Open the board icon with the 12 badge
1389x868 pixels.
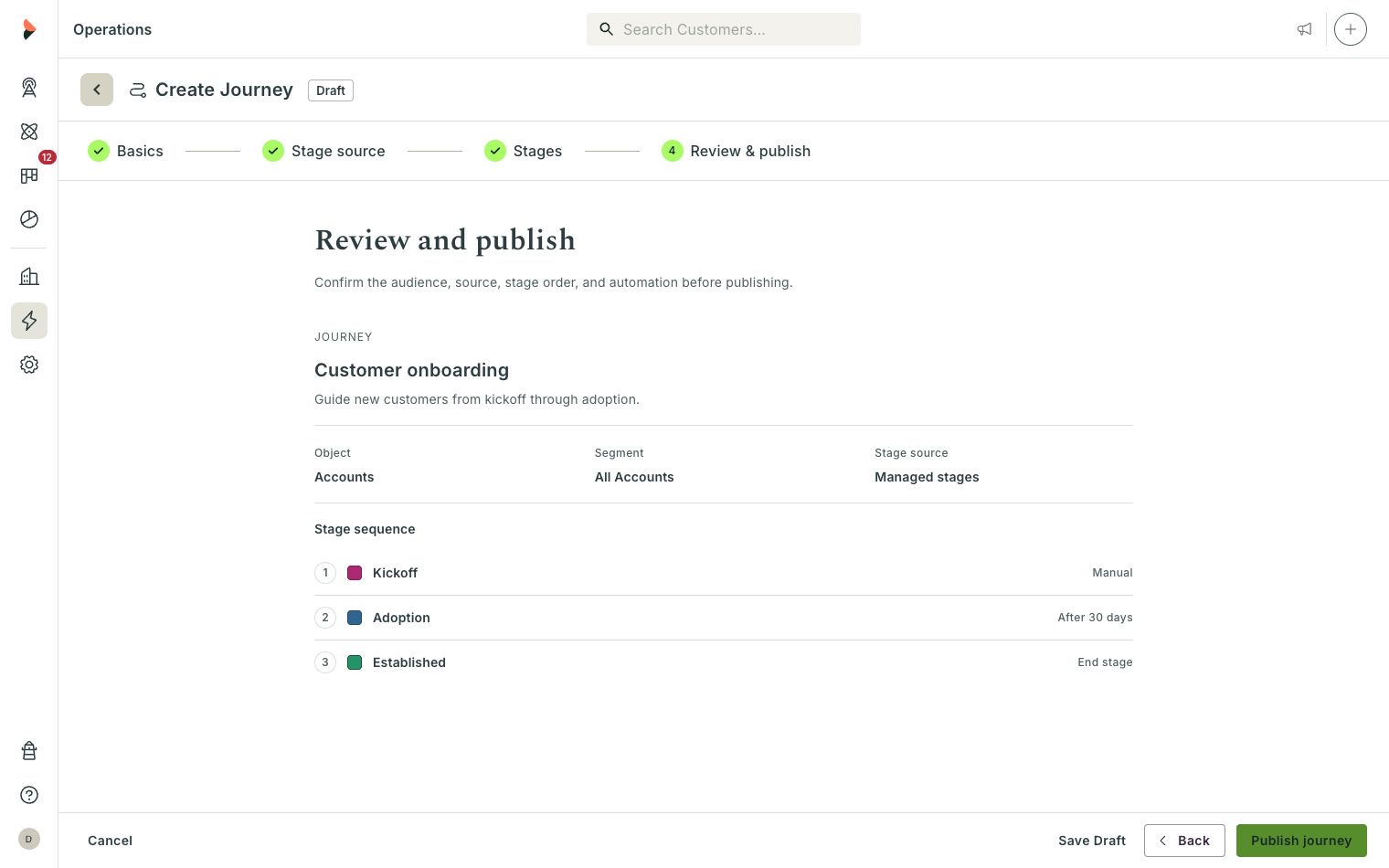pyautogui.click(x=29, y=175)
